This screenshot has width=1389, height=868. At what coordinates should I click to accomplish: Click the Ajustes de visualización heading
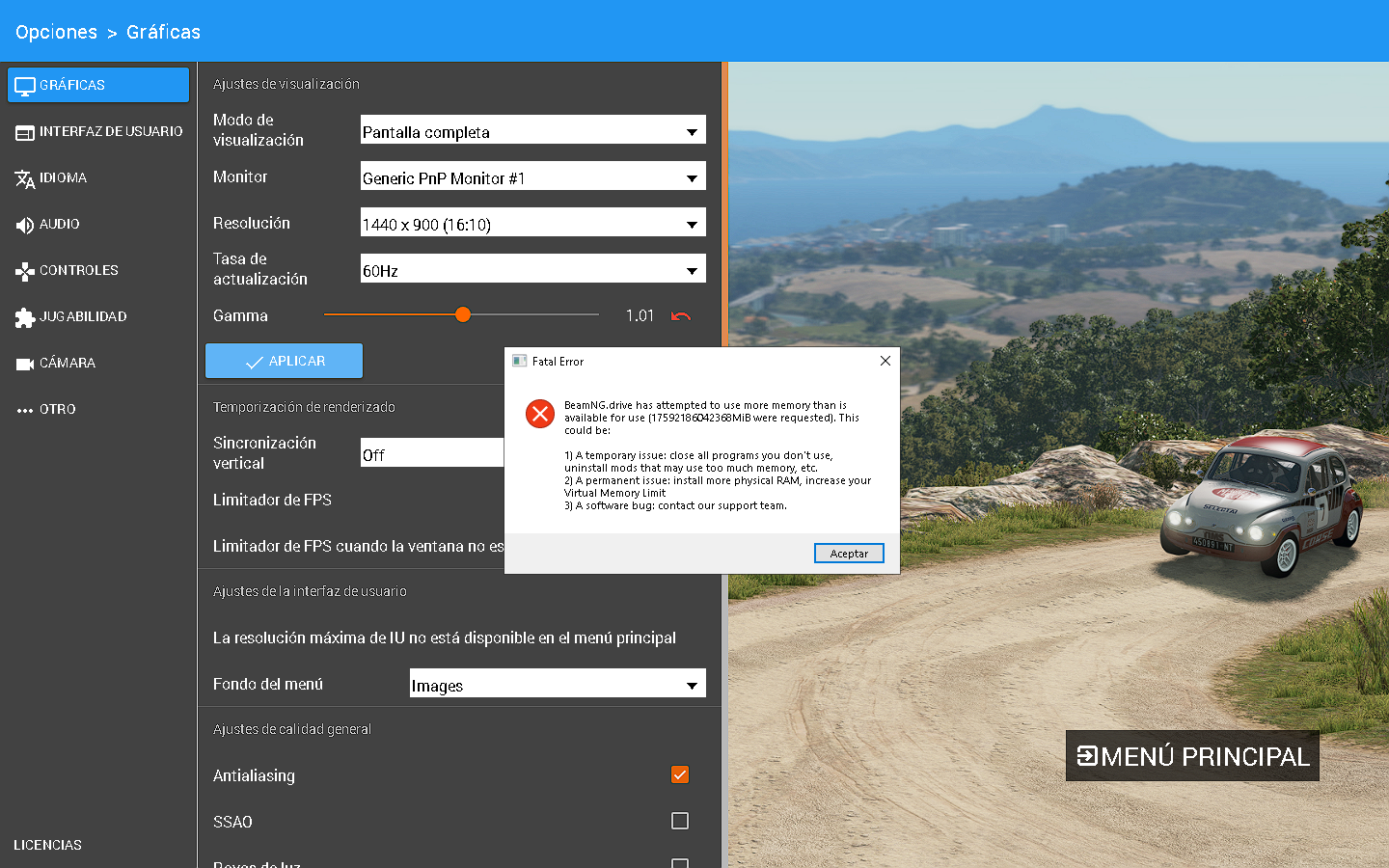[x=286, y=84]
